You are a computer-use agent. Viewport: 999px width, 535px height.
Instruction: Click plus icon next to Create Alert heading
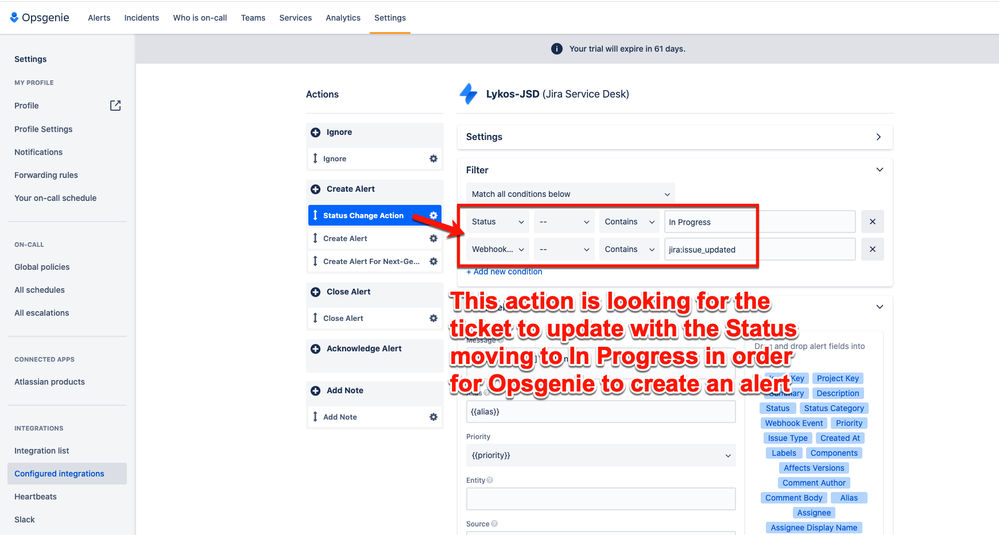pyautogui.click(x=315, y=189)
